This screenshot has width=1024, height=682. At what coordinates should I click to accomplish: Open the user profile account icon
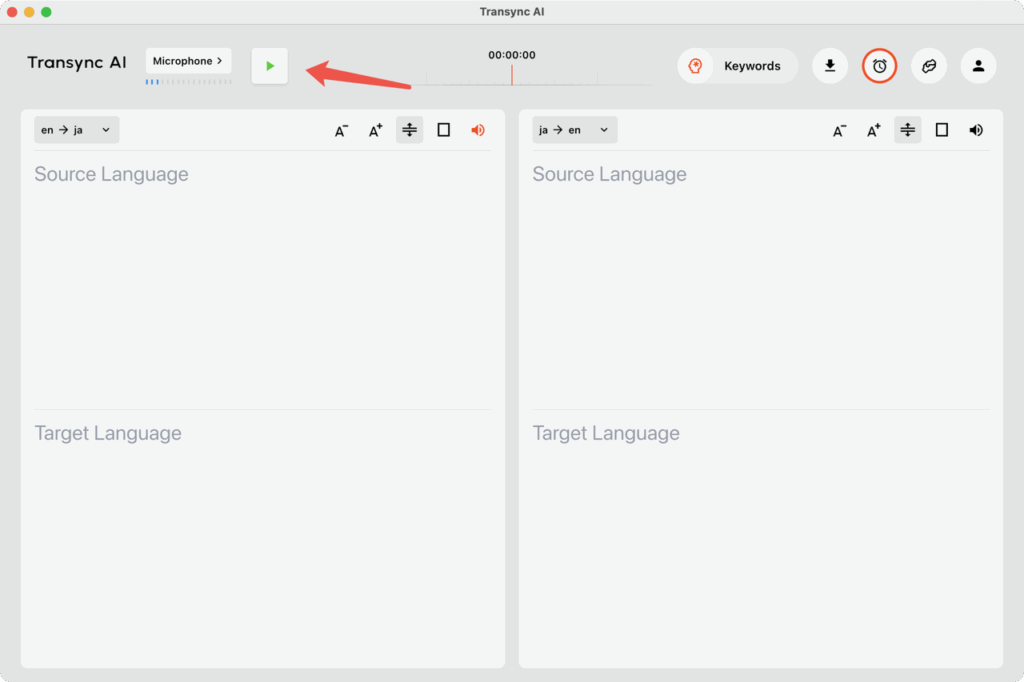coord(978,66)
